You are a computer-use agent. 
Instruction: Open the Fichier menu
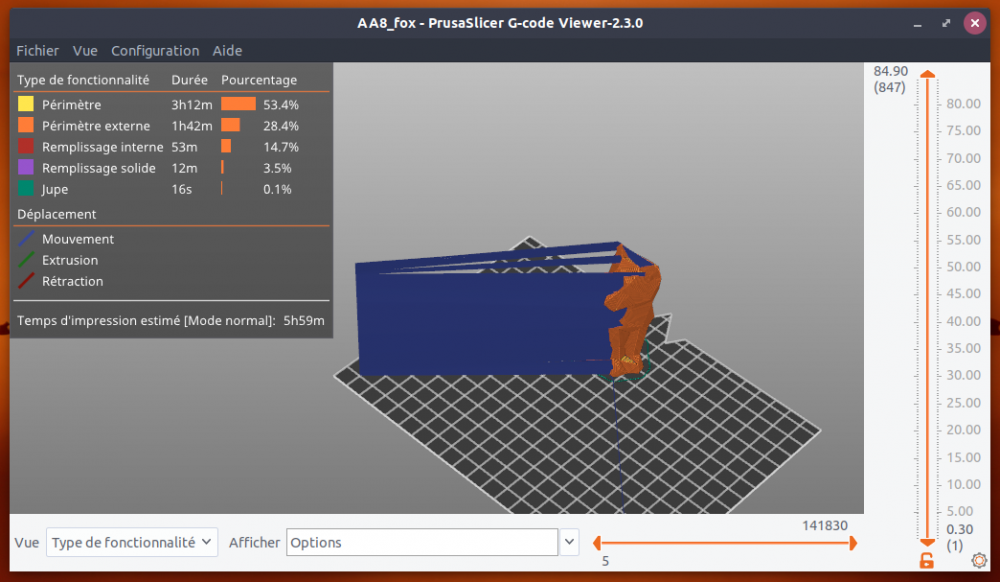38,50
